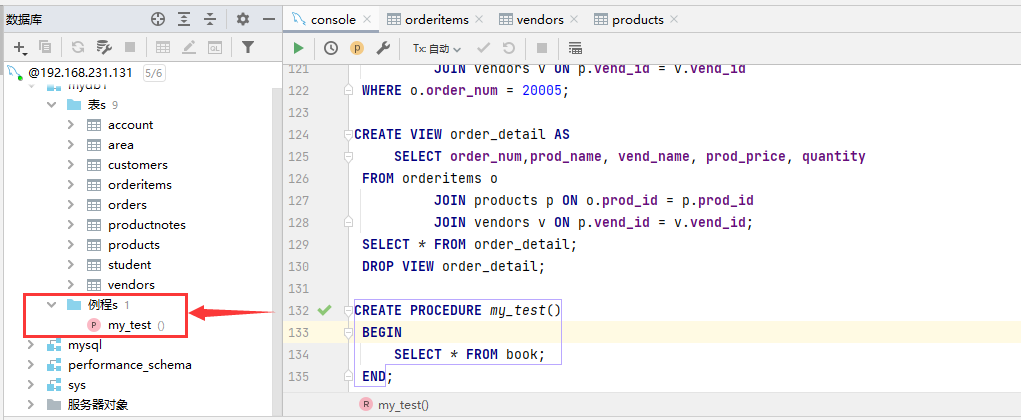Screen dimensions: 1021x420
Task: Click the duplicate data source icon
Action: [45, 47]
